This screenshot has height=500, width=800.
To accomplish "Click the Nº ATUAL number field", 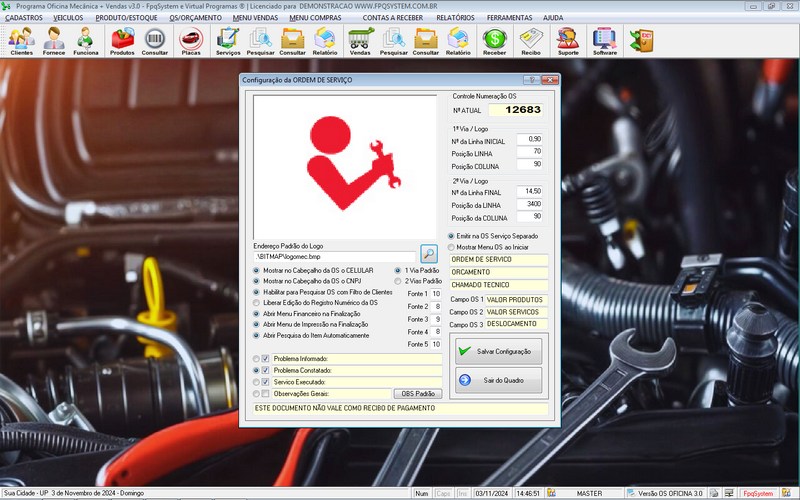I will (515, 110).
